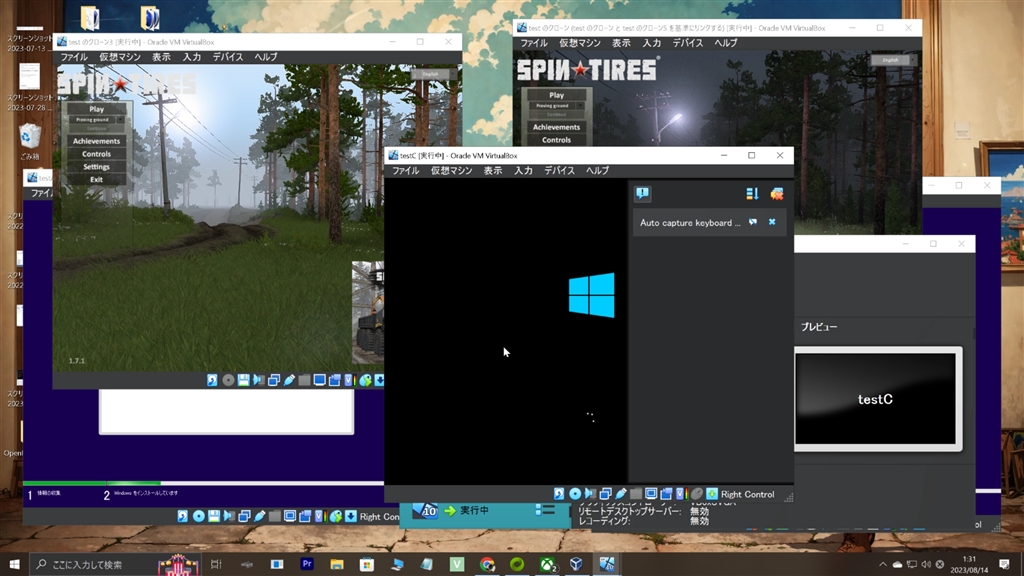
Task: Click display indicator in クローン3 status bar
Action: (x=319, y=380)
